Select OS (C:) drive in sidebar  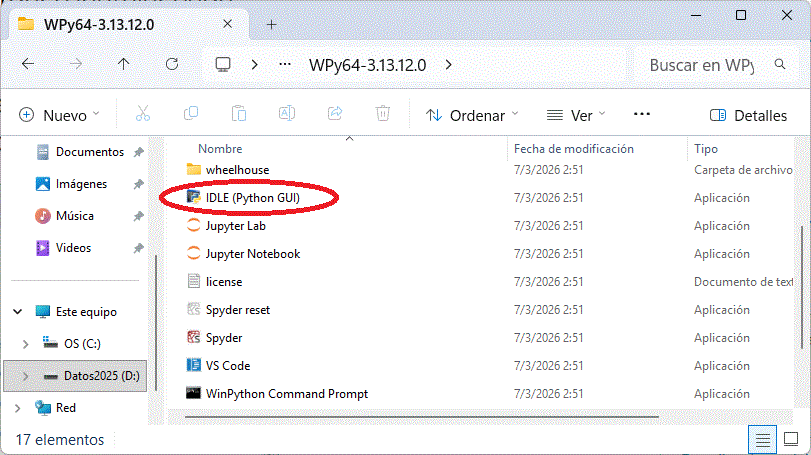(x=71, y=344)
